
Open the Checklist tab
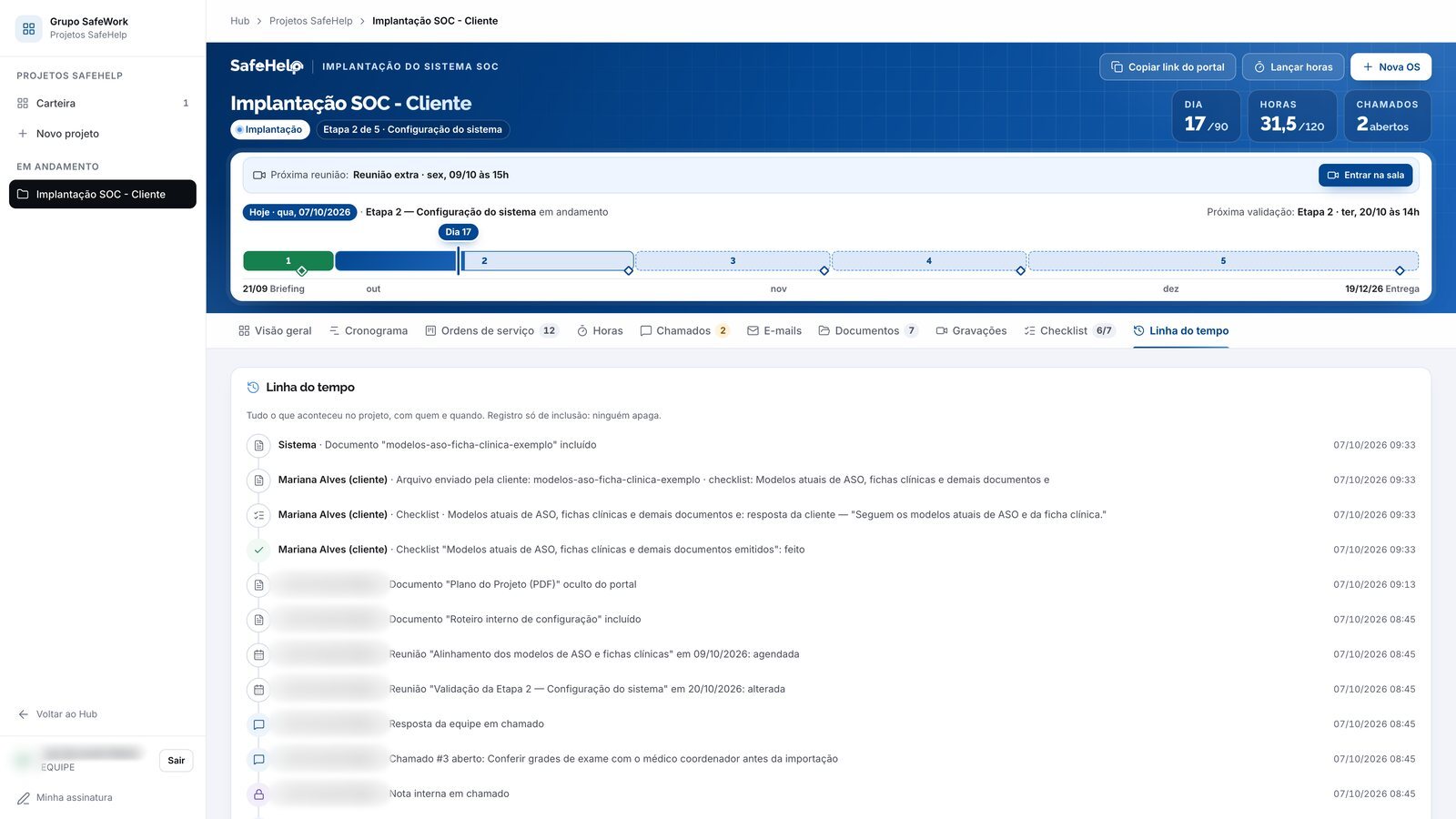pos(1069,330)
